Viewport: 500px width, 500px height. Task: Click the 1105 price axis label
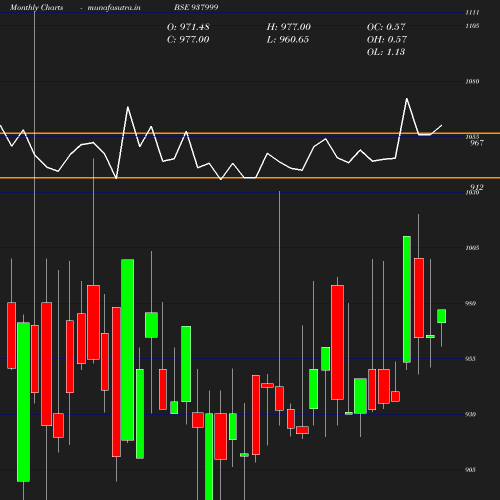[x=472, y=26]
